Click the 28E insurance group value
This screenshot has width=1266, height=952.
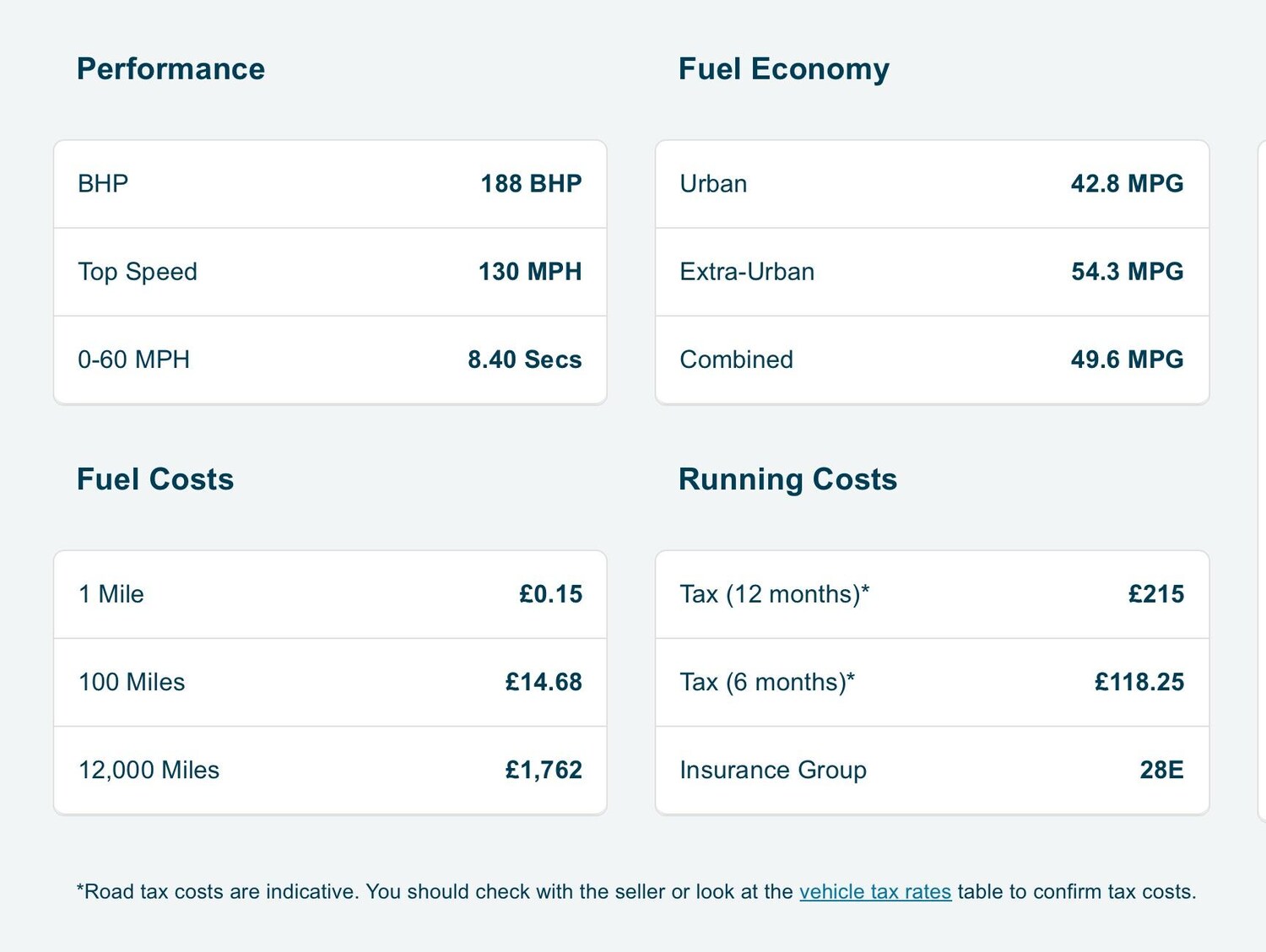click(x=1161, y=770)
